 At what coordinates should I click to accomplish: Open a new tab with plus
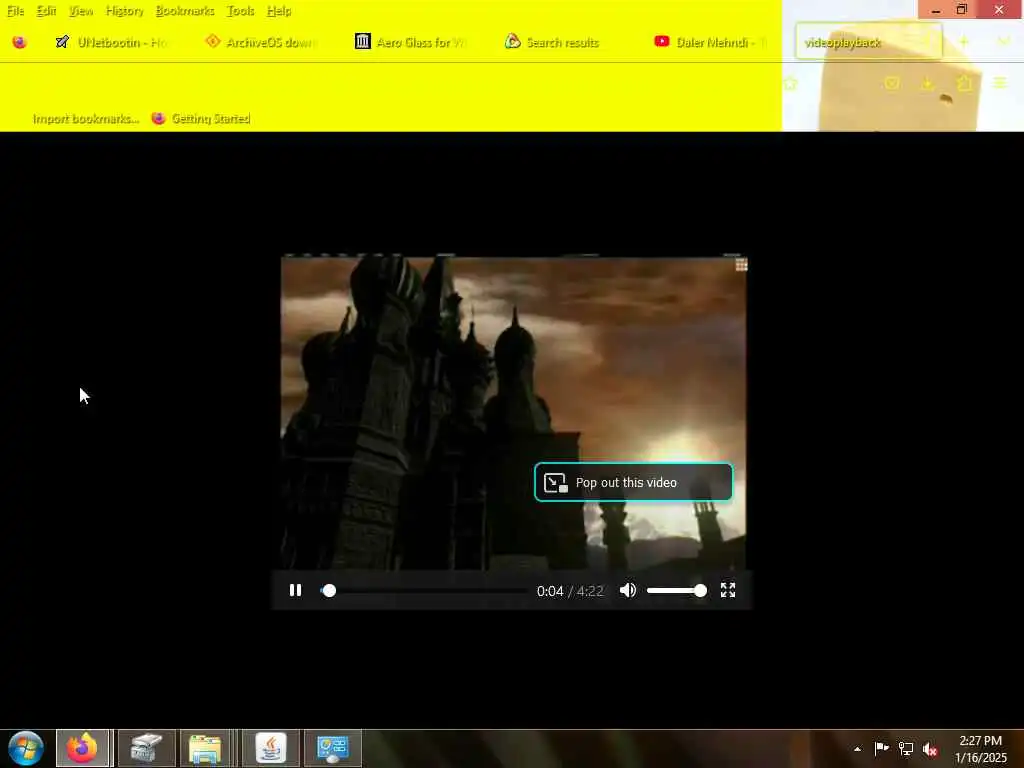click(x=963, y=42)
